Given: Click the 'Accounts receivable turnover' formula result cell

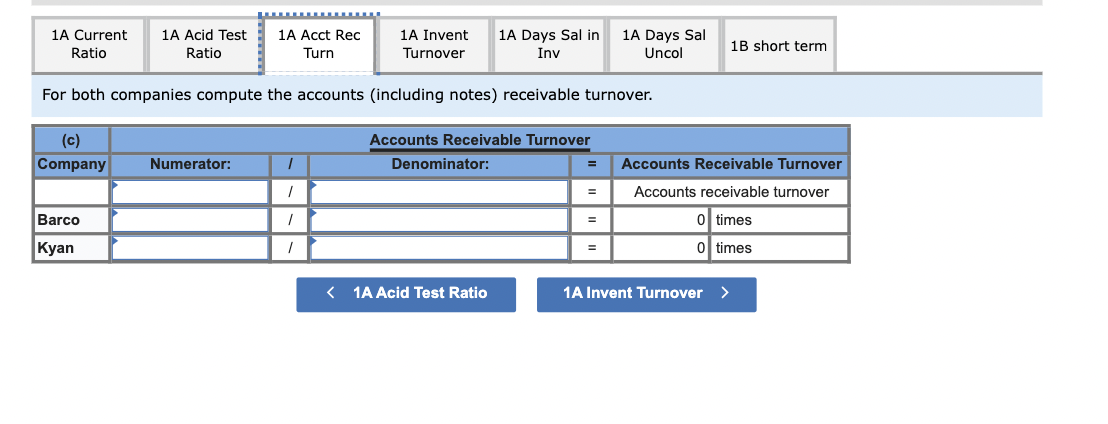Looking at the screenshot, I should 731,192.
